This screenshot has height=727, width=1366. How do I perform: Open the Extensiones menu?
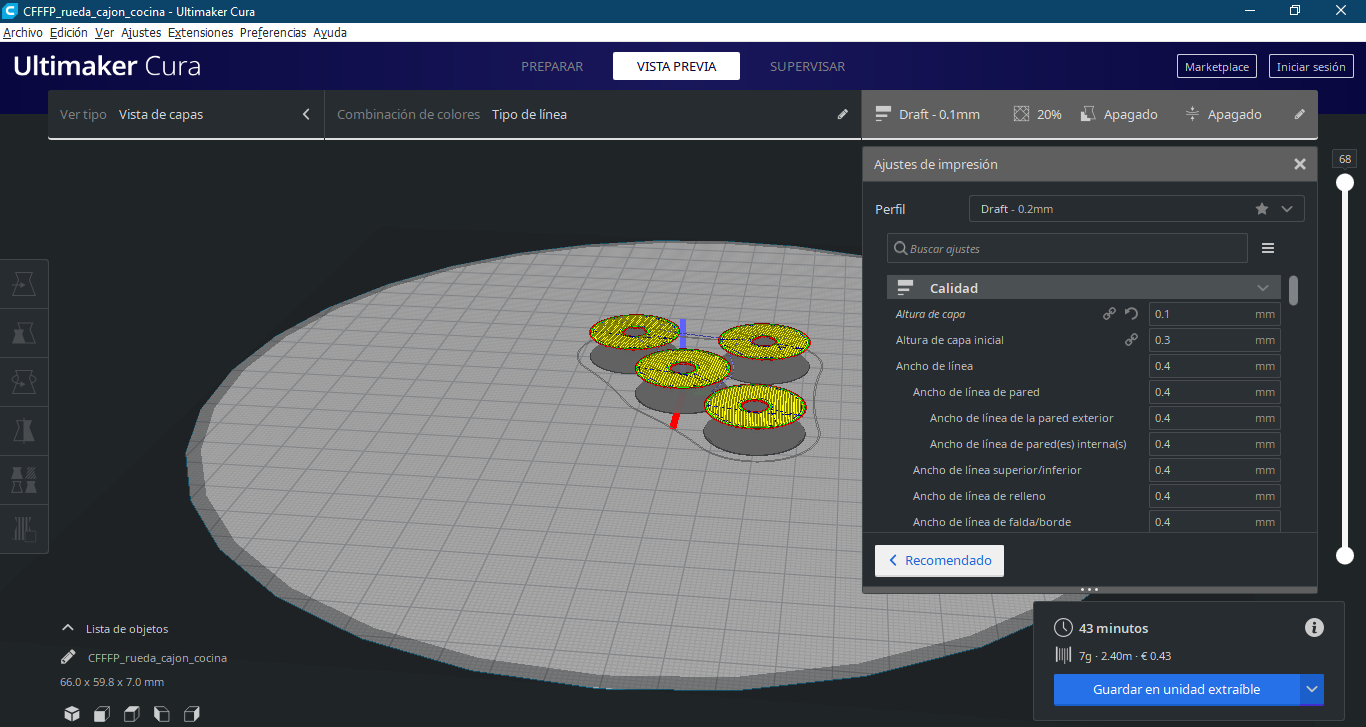(201, 32)
